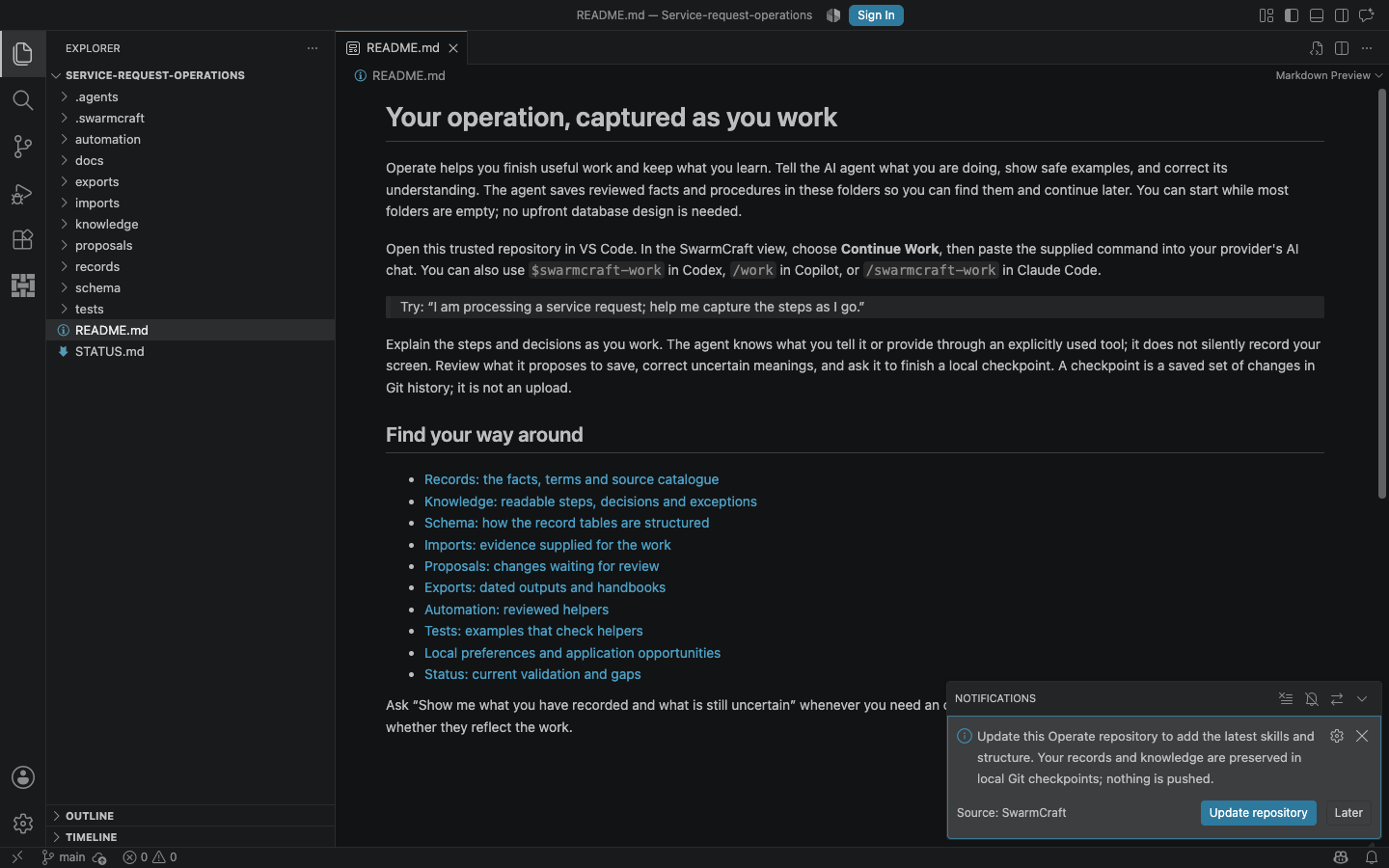
Task: Open Markdown Preview dropdown
Action: pos(1328,75)
